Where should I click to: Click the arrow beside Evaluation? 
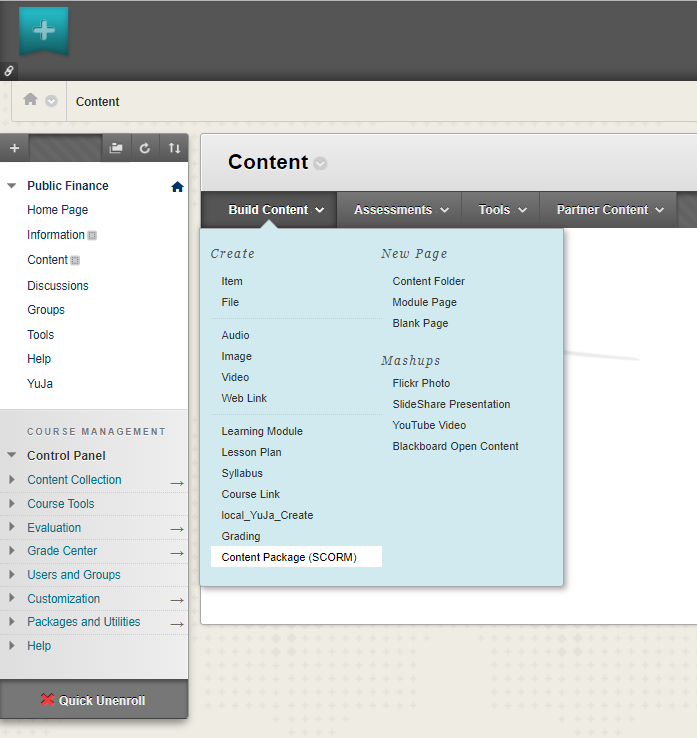[177, 529]
